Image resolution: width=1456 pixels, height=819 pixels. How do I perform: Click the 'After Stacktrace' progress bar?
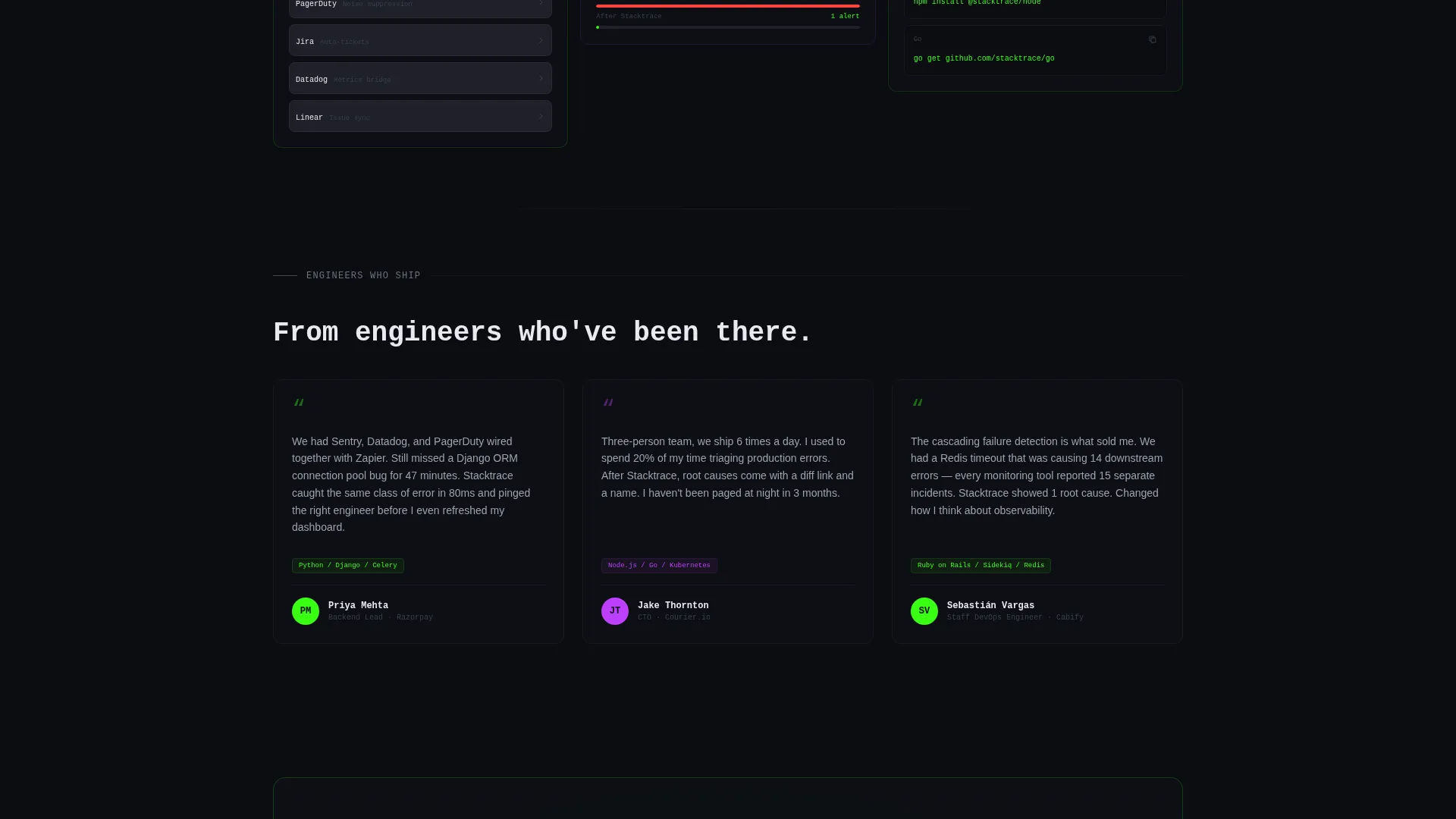[x=728, y=27]
